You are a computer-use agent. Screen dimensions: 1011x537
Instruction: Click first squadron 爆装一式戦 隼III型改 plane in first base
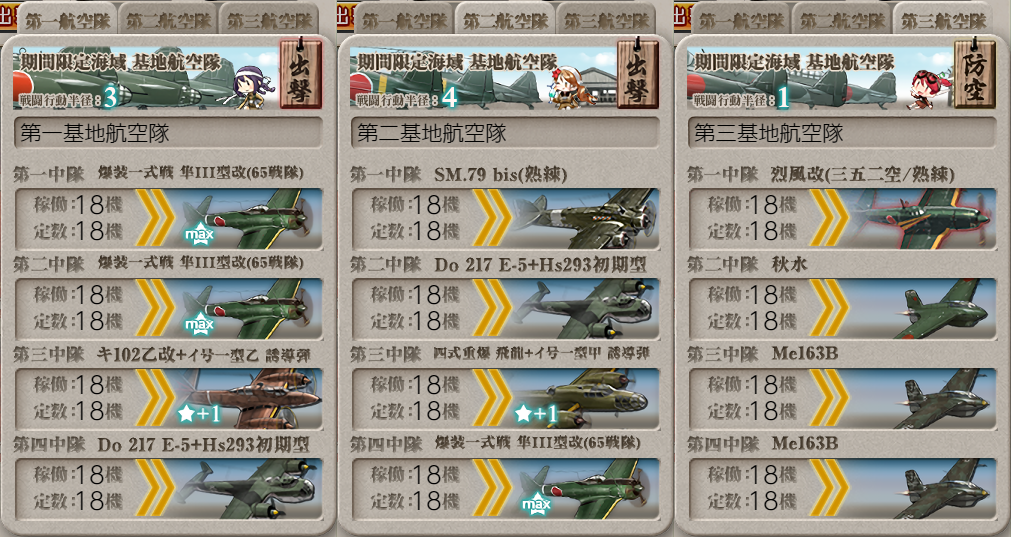(x=249, y=219)
